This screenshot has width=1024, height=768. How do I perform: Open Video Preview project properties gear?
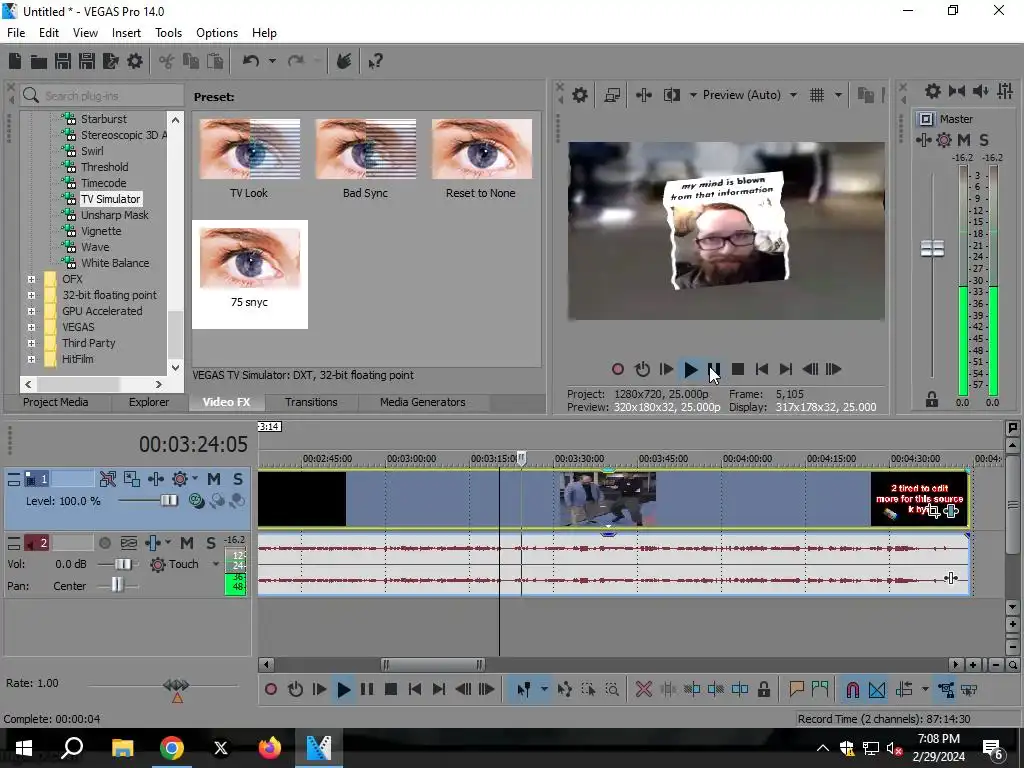pos(580,95)
